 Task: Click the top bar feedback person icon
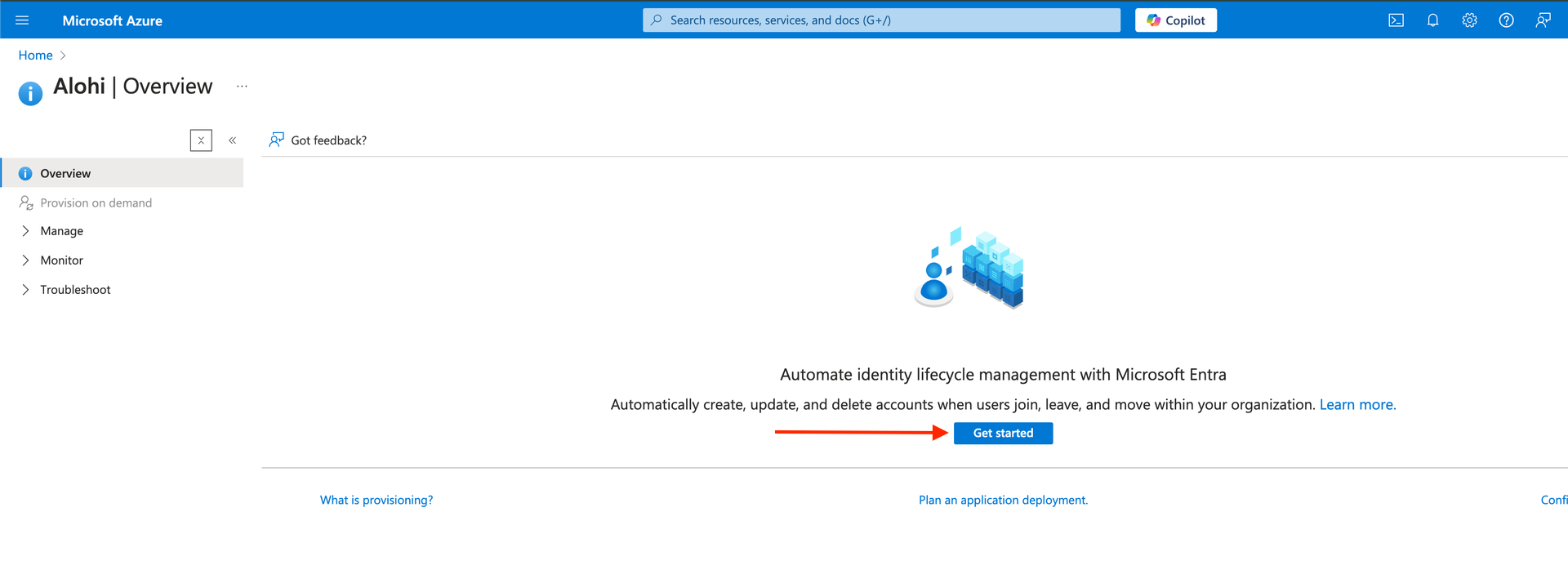[x=1543, y=20]
